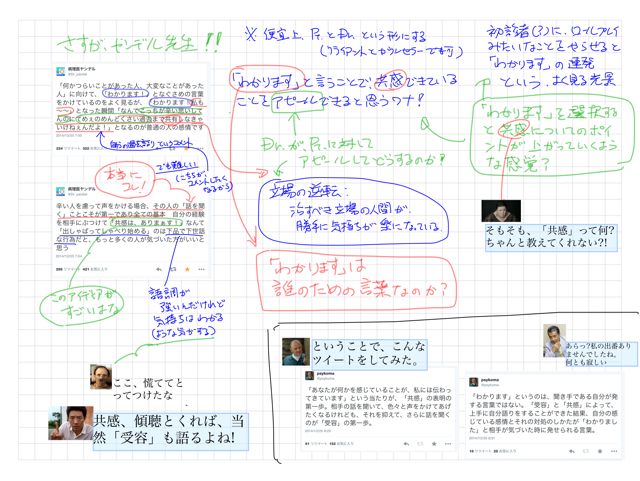The height and width of the screenshot is (481, 640).
Task: Favorite the psykoma 「わかります」というのは tweet
Action: click(600, 451)
